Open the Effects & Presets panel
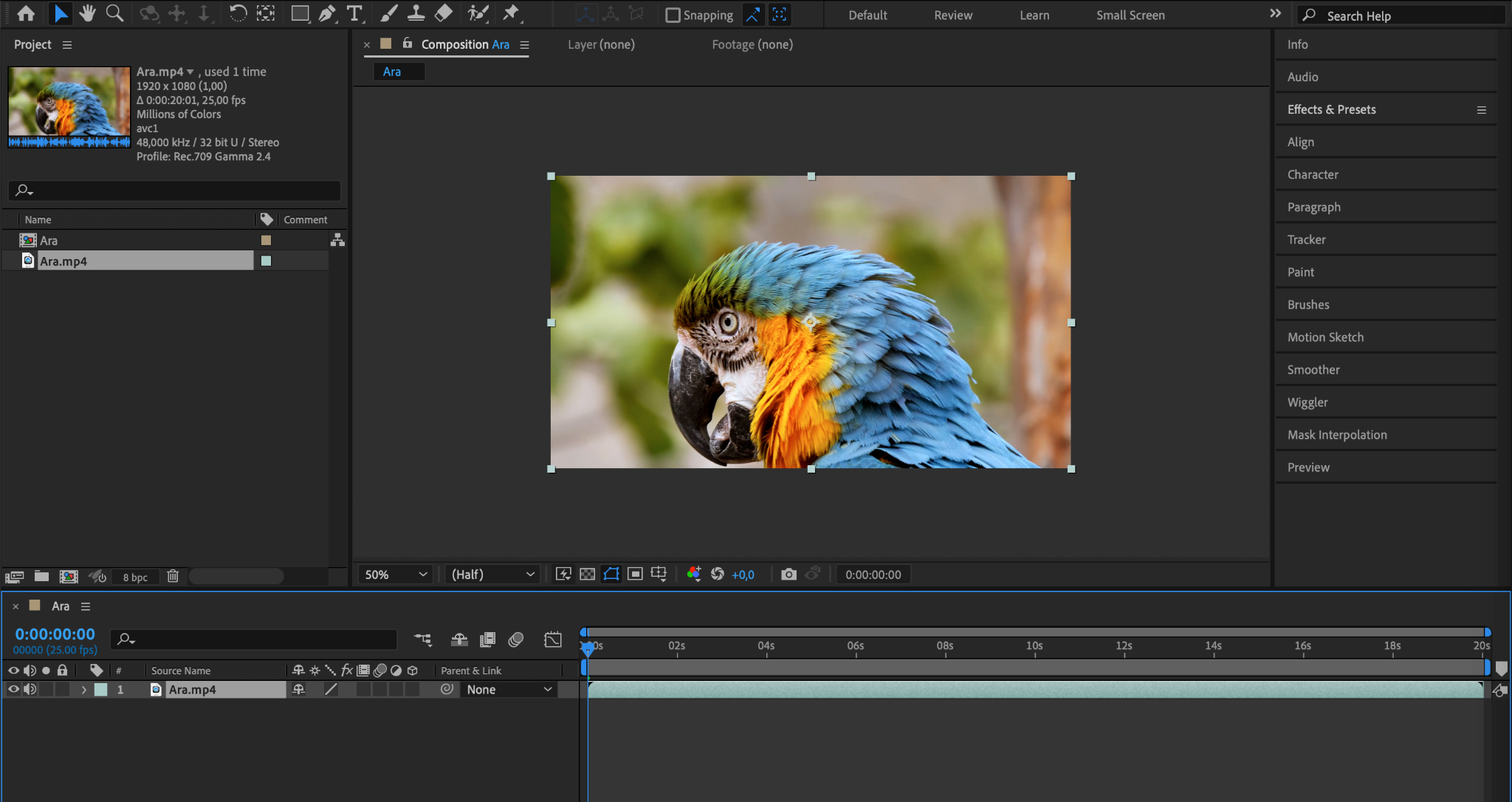The height and width of the screenshot is (802, 1512). click(1331, 109)
